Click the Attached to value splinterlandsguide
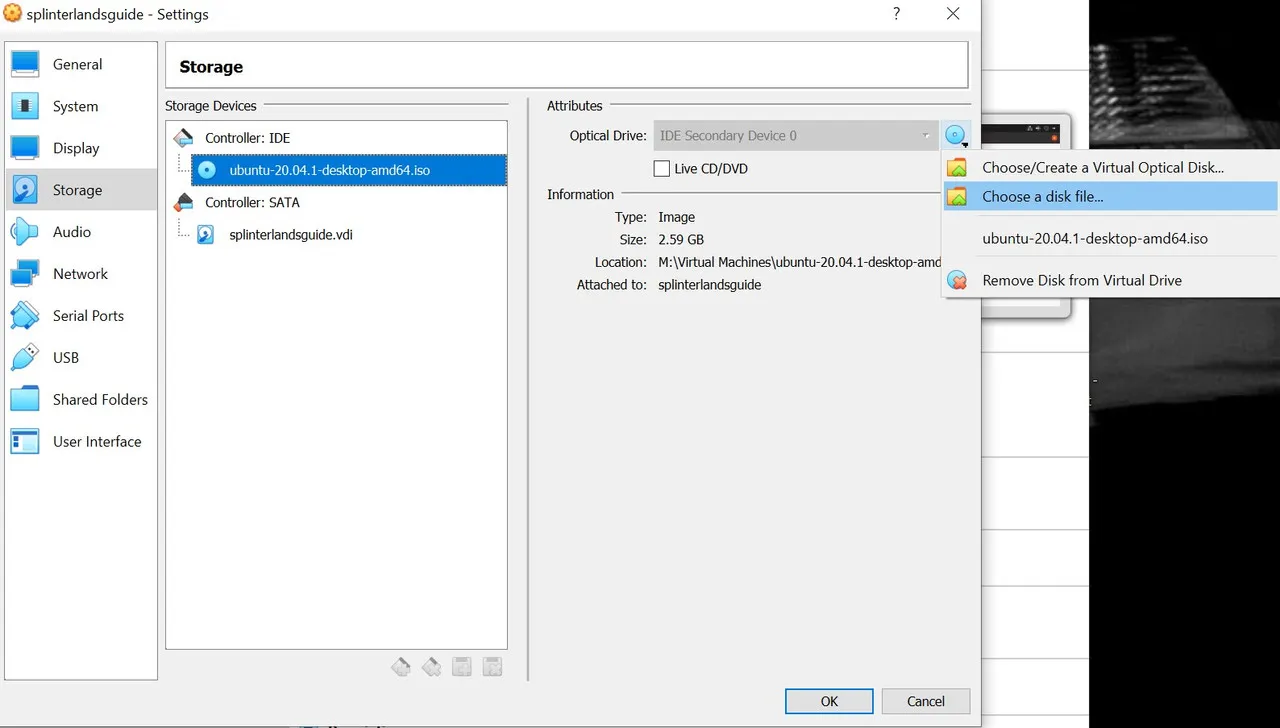This screenshot has height=728, width=1280. coord(710,285)
